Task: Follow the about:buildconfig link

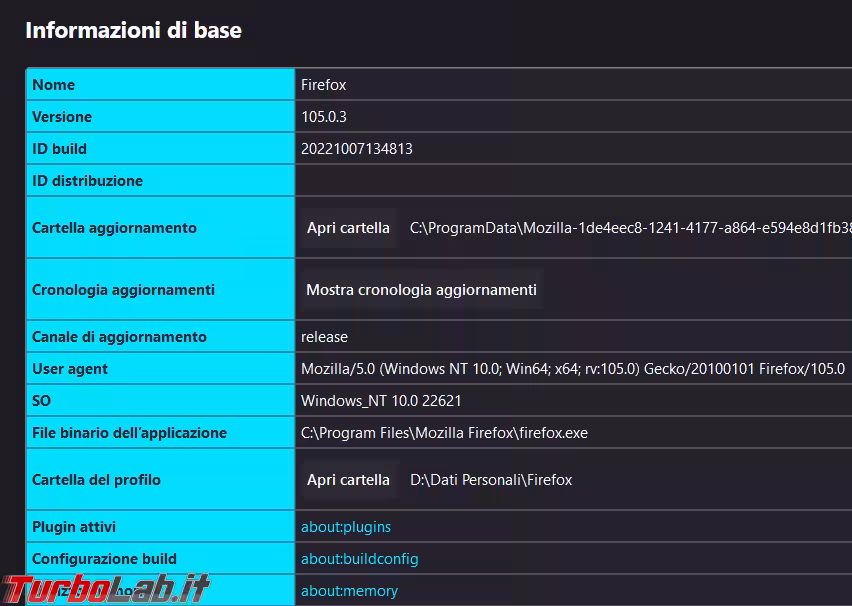Action: tap(359, 559)
